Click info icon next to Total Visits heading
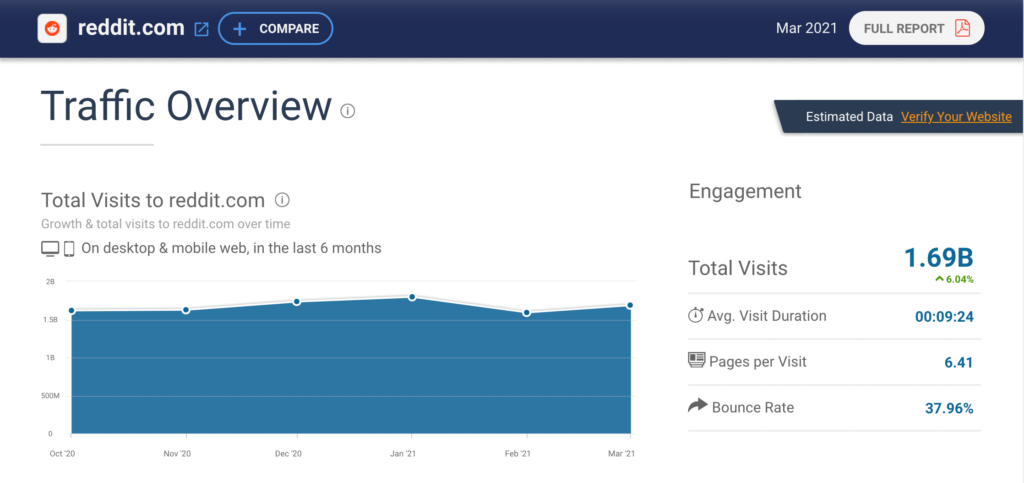Screen dimensions: 1024x483 [282, 200]
